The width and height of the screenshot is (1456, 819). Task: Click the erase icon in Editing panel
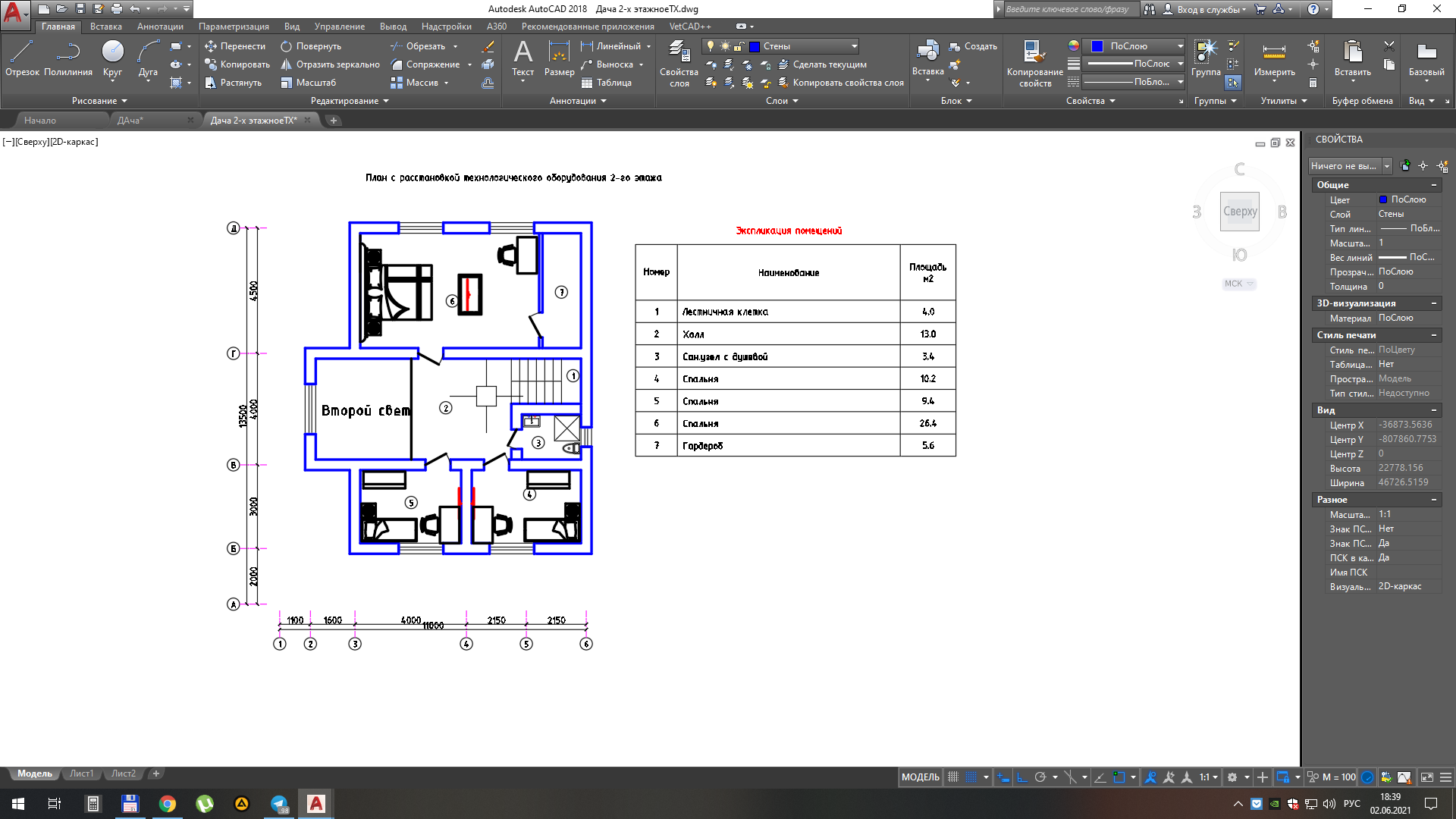tap(488, 46)
